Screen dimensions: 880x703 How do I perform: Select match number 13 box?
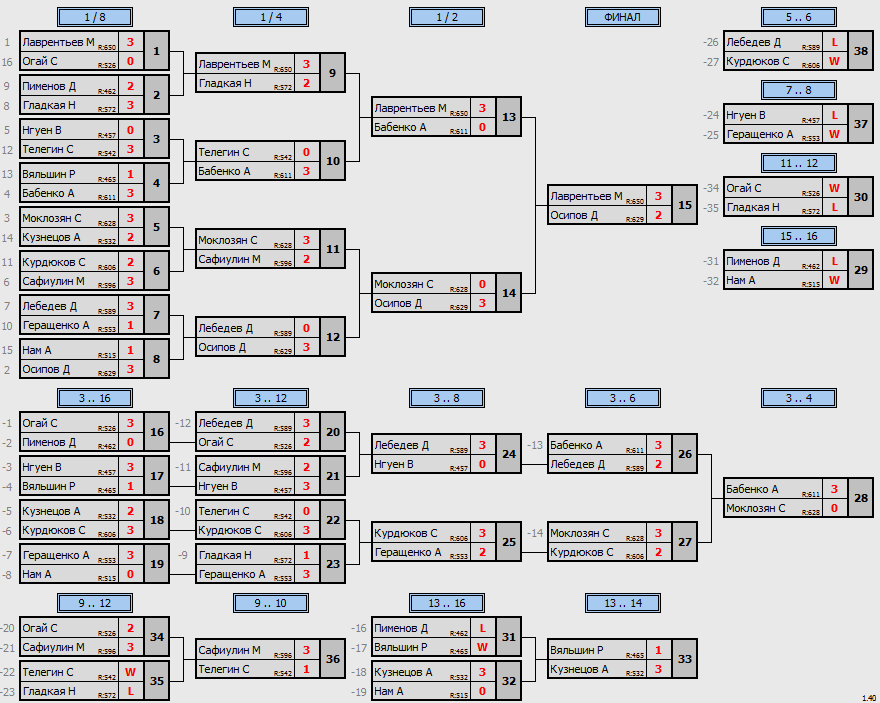pos(508,117)
